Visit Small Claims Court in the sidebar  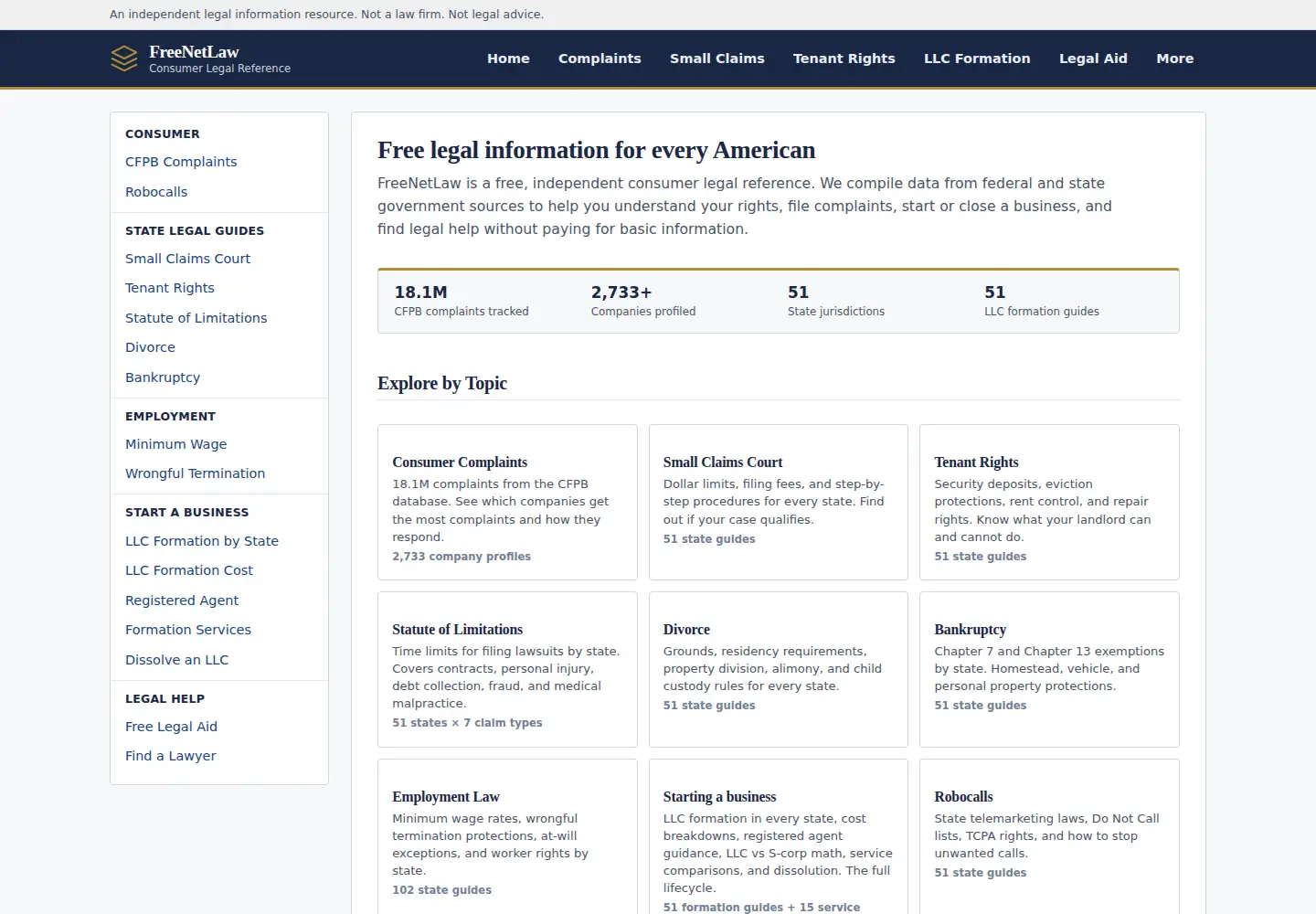click(x=187, y=259)
